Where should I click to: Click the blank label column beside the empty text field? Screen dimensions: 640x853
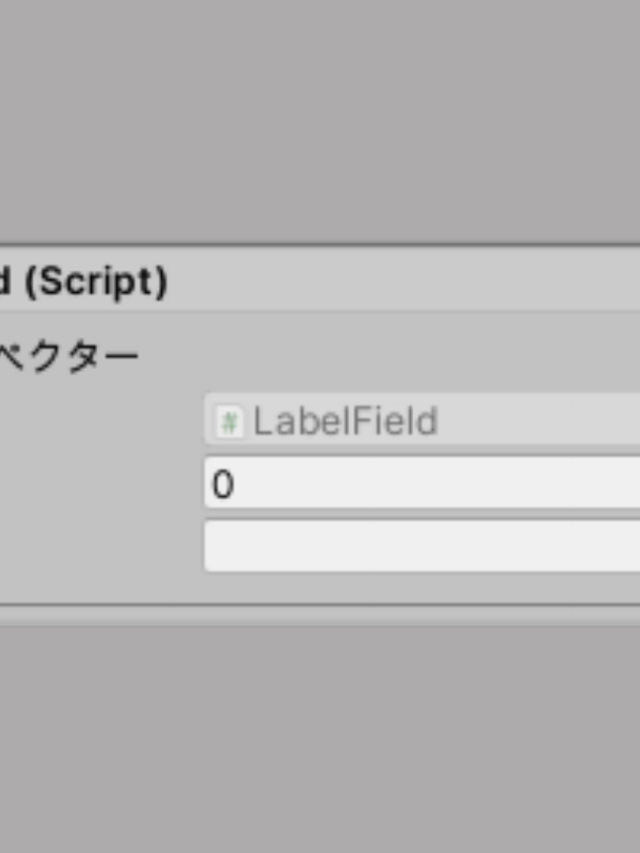(102, 546)
